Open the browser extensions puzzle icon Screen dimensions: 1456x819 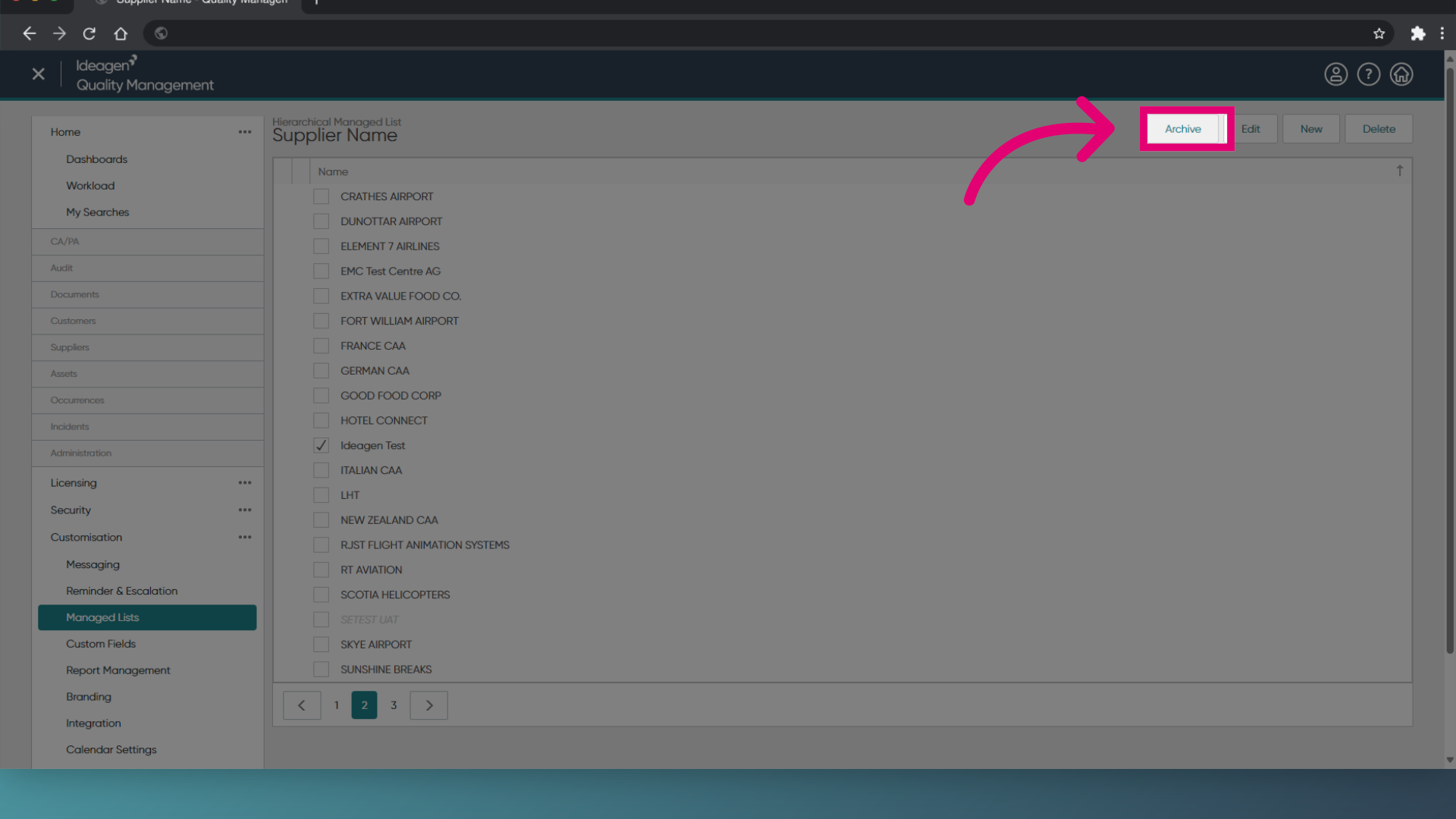pyautogui.click(x=1418, y=33)
